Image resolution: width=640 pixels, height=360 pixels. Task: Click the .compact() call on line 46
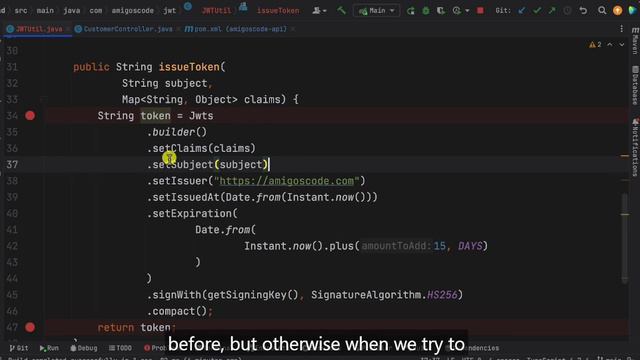[177, 311]
